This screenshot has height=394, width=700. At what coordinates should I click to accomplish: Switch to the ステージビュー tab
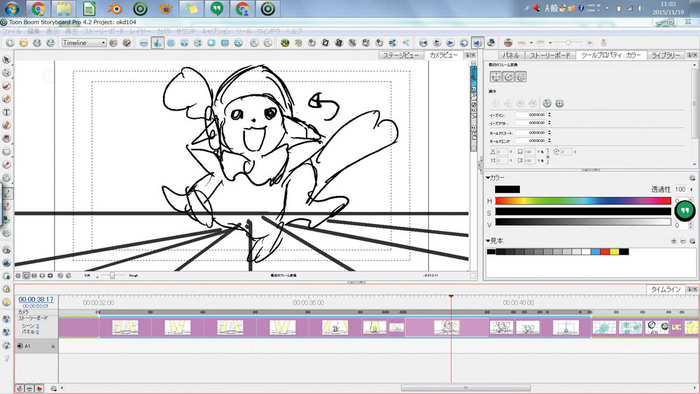(x=401, y=55)
